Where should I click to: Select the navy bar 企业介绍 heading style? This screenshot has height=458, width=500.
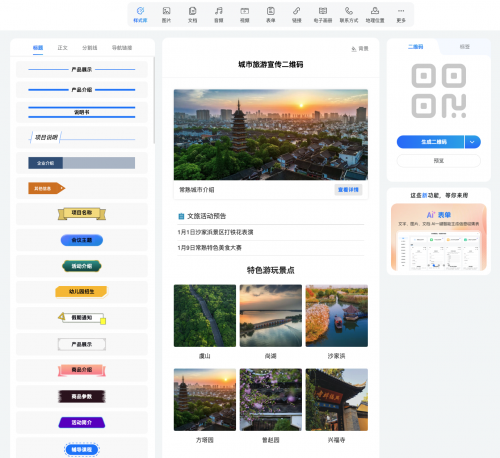82,163
